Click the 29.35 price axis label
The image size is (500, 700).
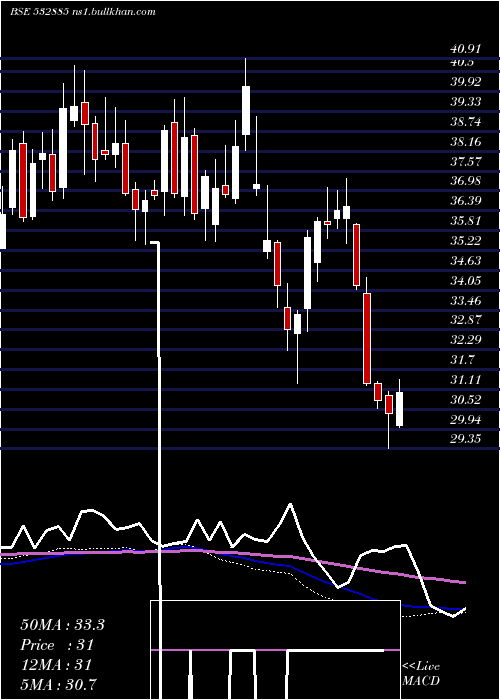[466, 439]
